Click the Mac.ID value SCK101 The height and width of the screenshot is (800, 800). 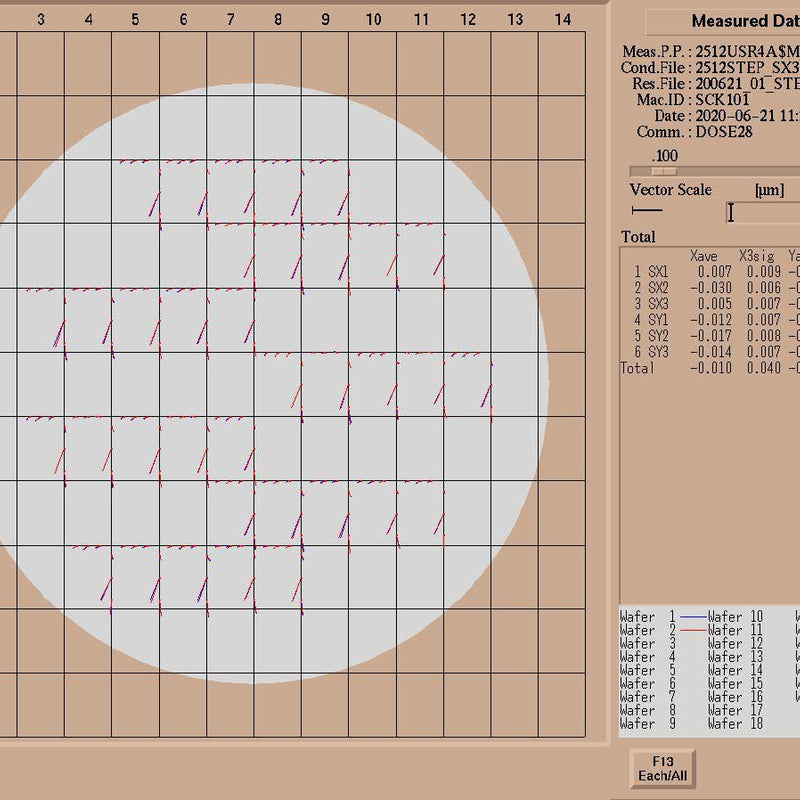(722, 99)
